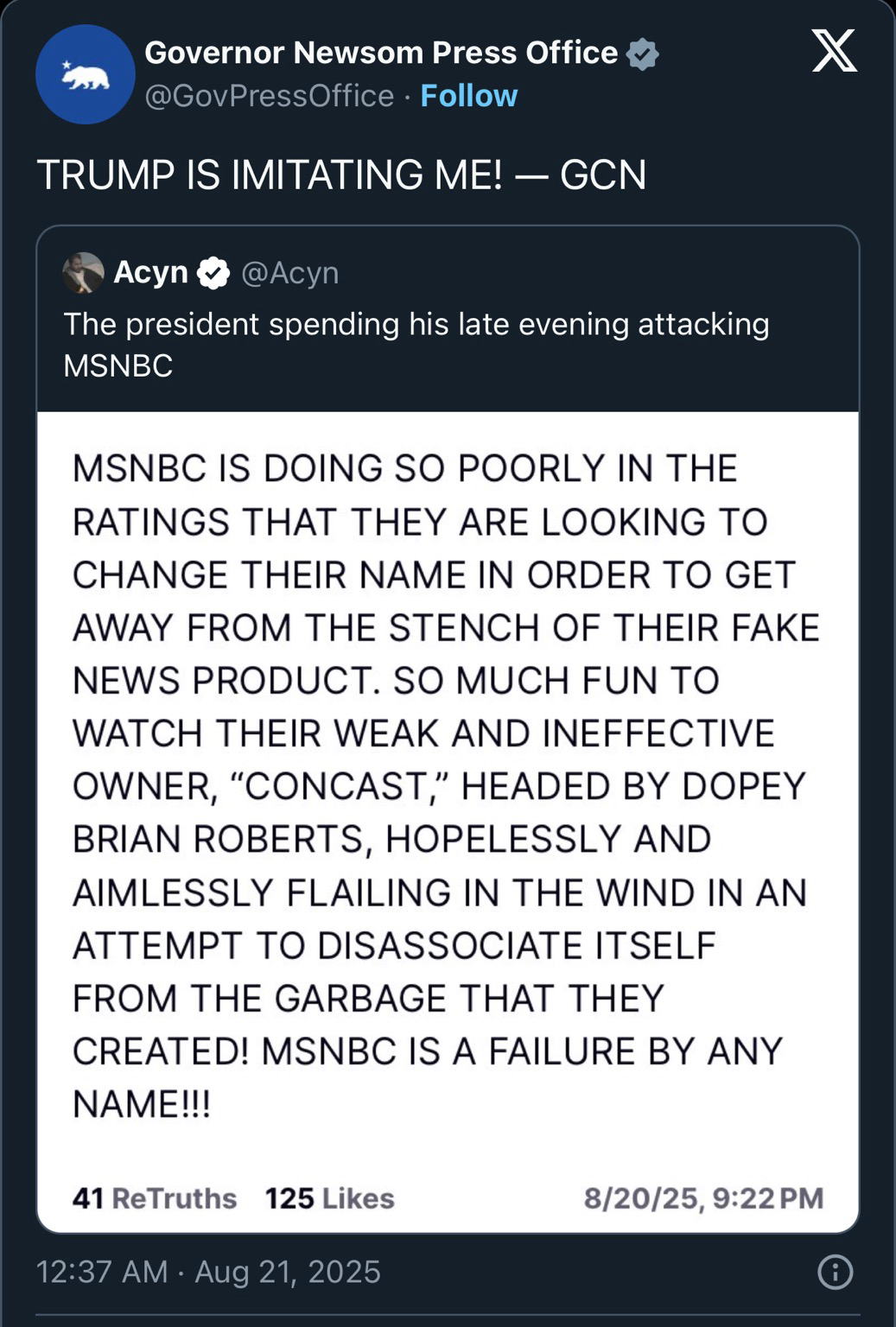Click the tweet timestamp 12:37 AM · Aug 21, 2025
896x1327 pixels.
point(208,1272)
